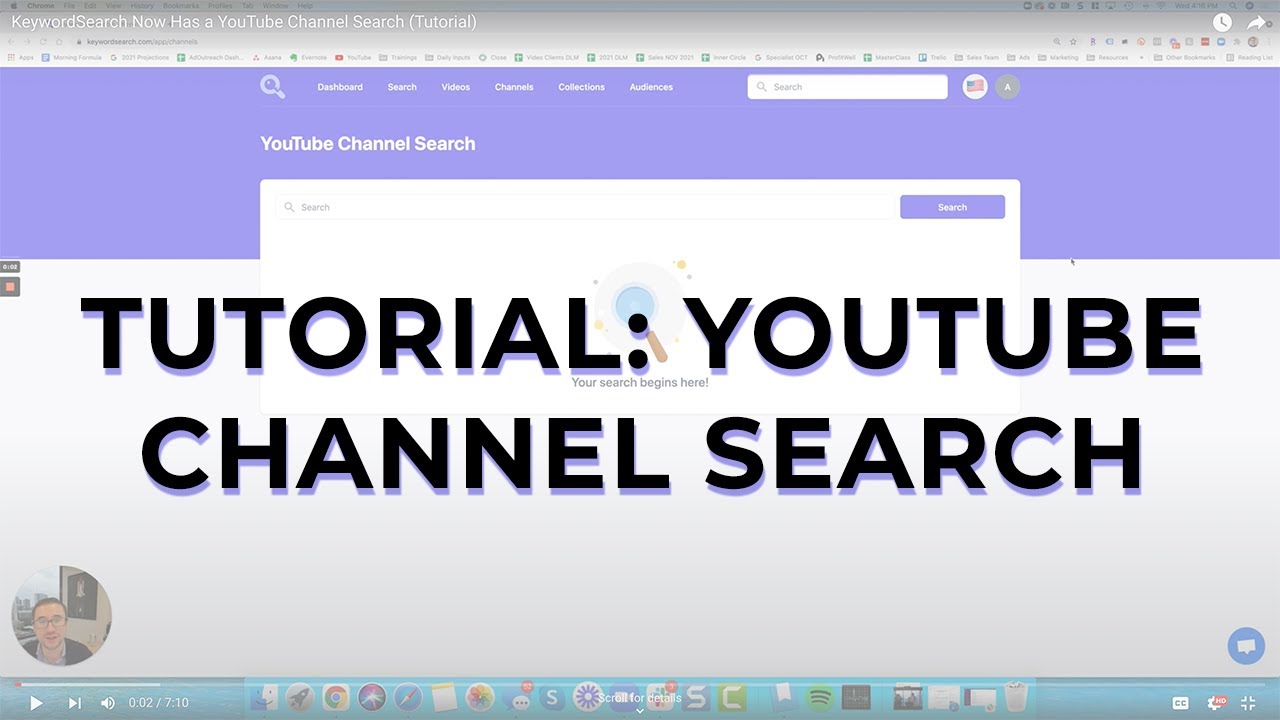Expand the Resources bookmark folder
1280x720 pixels.
point(1107,57)
